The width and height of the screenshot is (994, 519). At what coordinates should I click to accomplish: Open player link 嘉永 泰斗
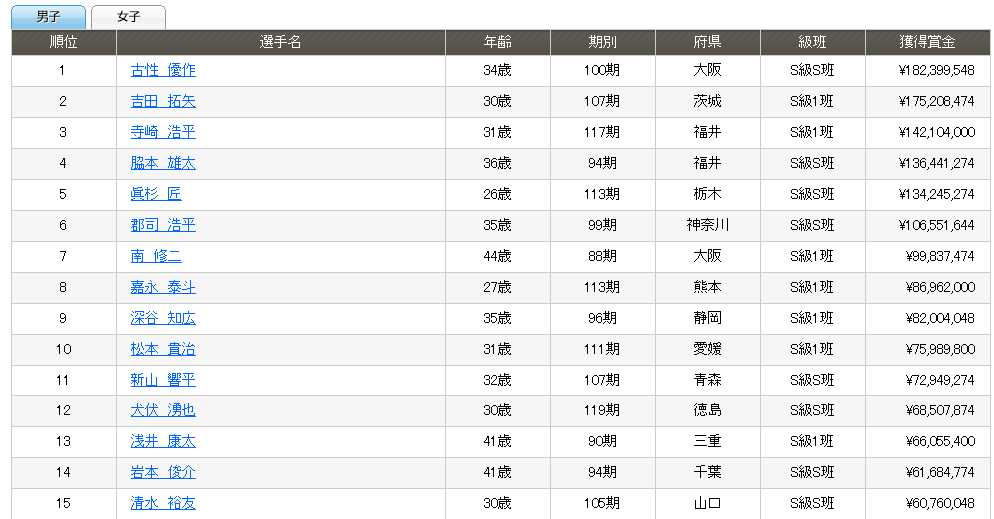click(x=163, y=287)
